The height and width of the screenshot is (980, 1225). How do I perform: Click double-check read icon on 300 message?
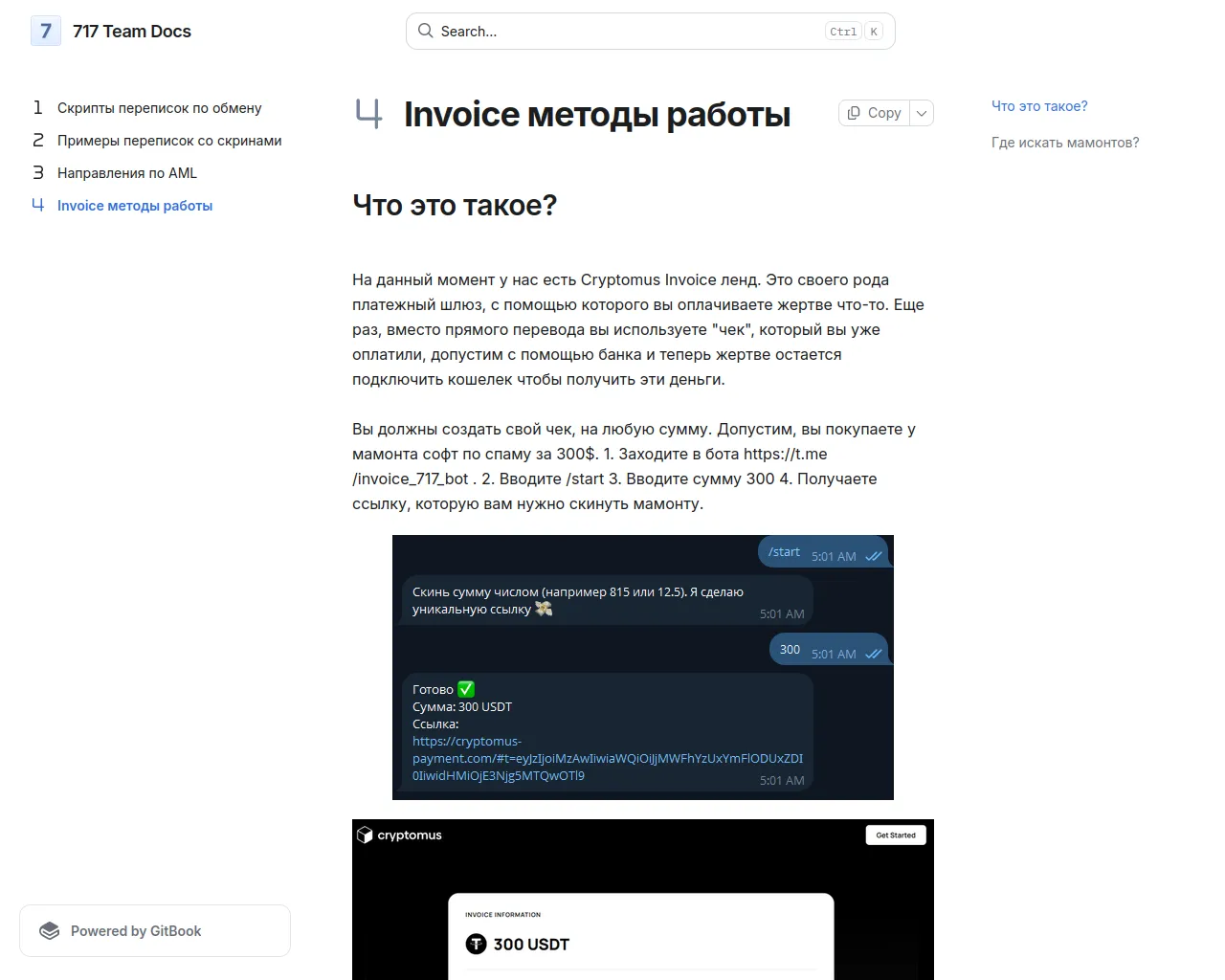click(x=873, y=654)
